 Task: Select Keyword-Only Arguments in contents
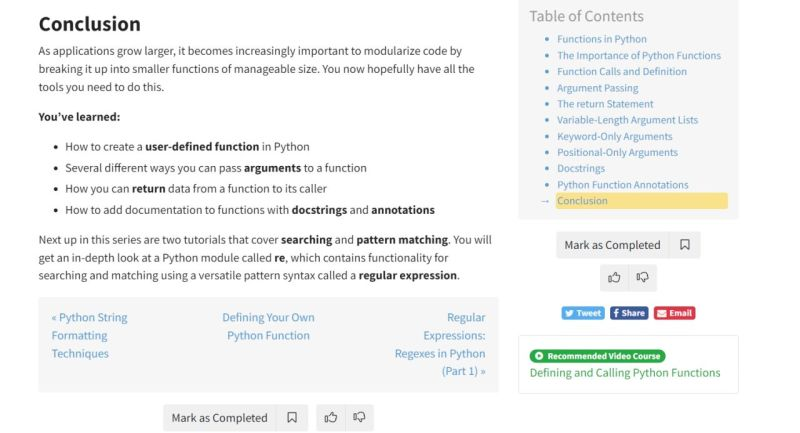(614, 136)
